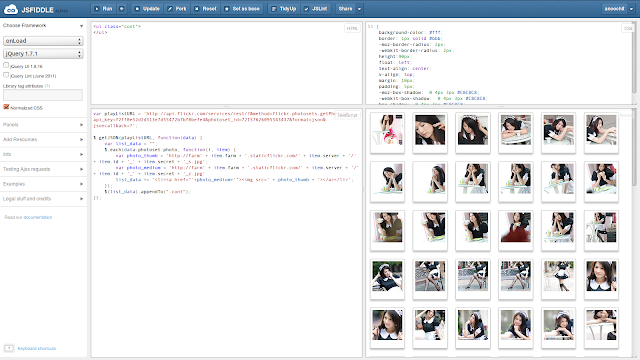Screen dimensions: 640x360
Task: Tidy up code with TidyUp
Action: coord(284,9)
